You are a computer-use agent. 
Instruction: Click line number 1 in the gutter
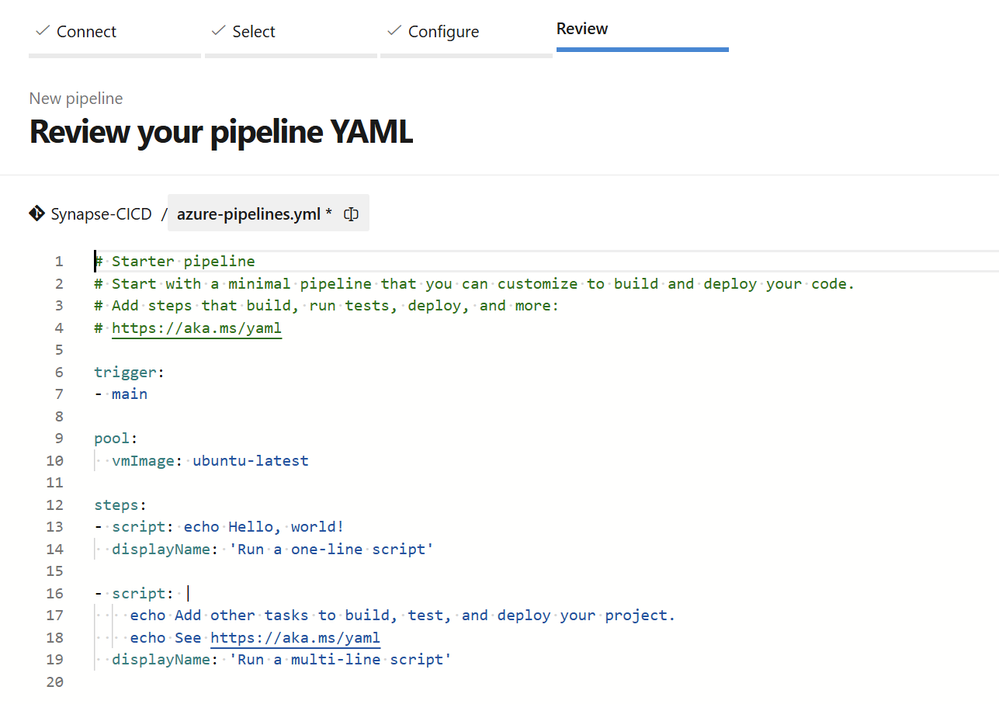(58, 262)
